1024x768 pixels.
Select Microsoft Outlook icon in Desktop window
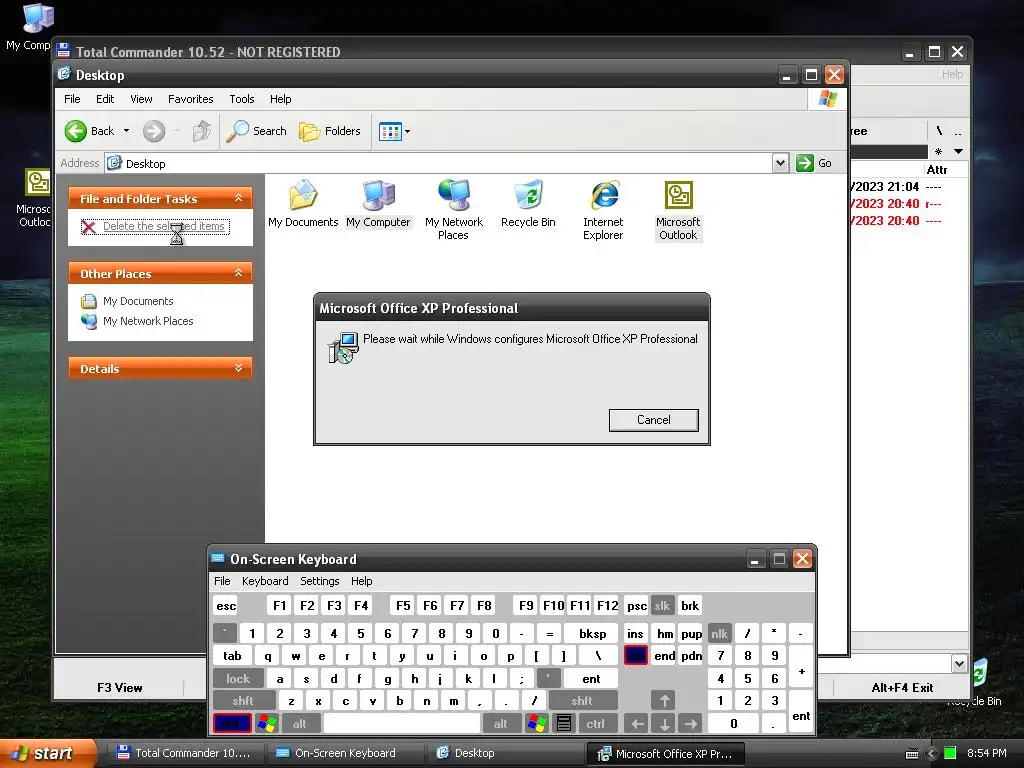(x=678, y=210)
